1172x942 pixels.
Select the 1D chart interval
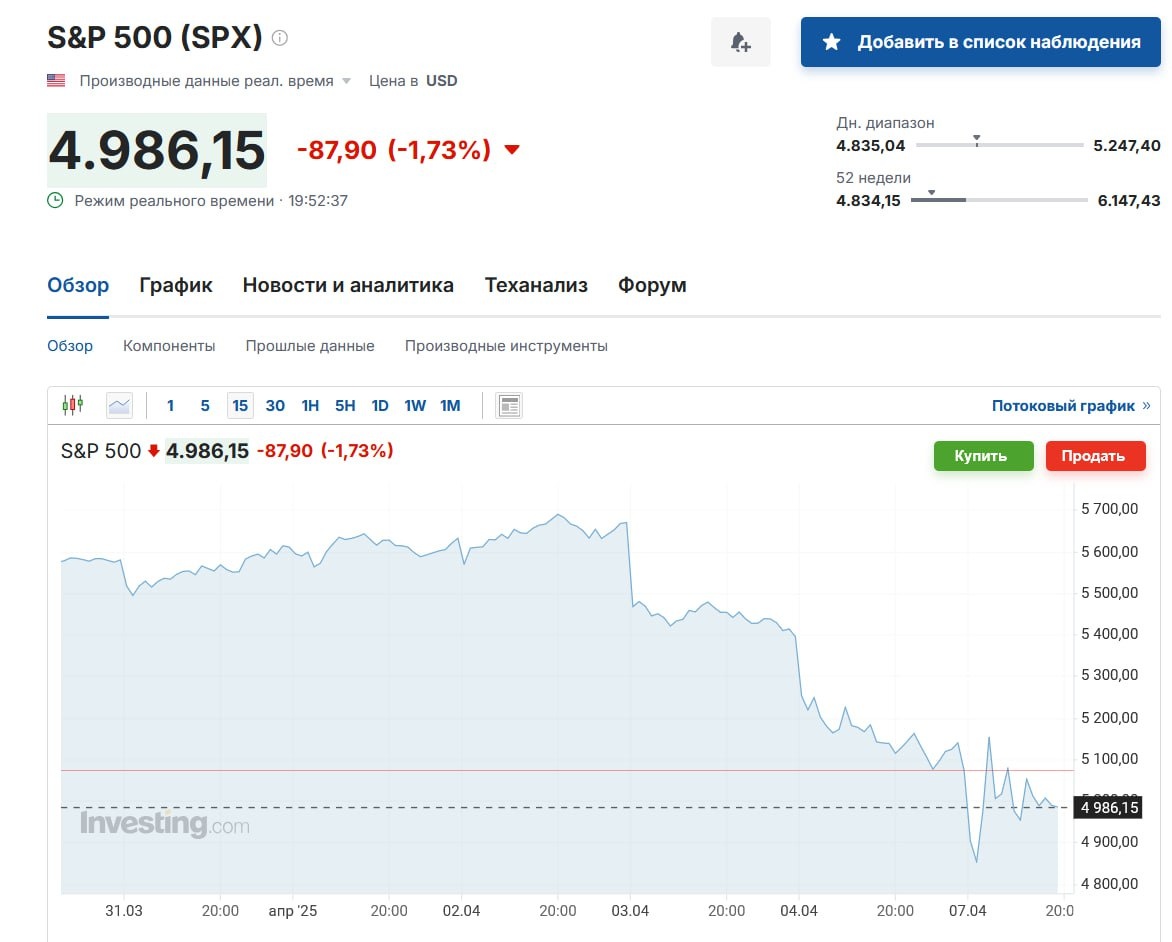tap(380, 405)
